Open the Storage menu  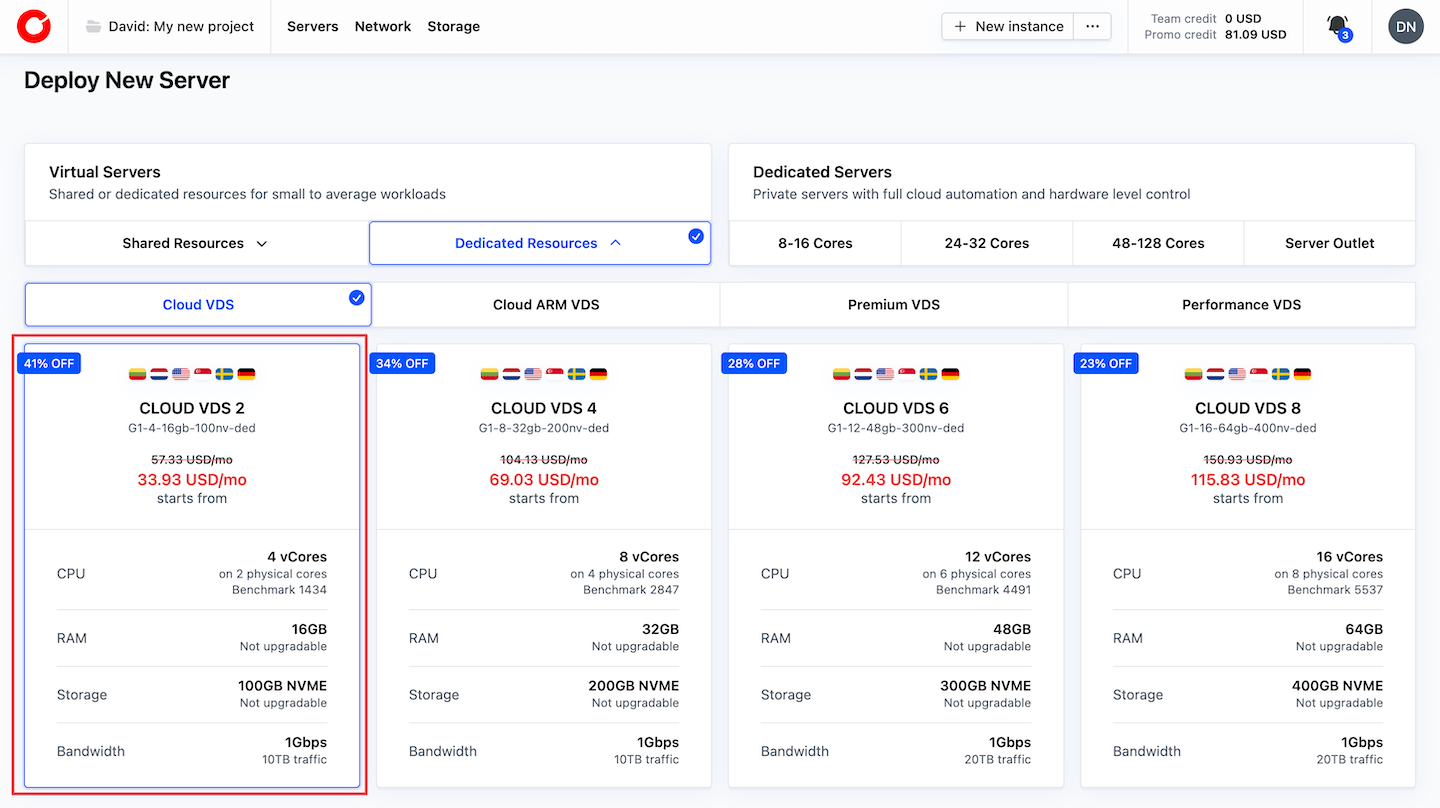(453, 27)
